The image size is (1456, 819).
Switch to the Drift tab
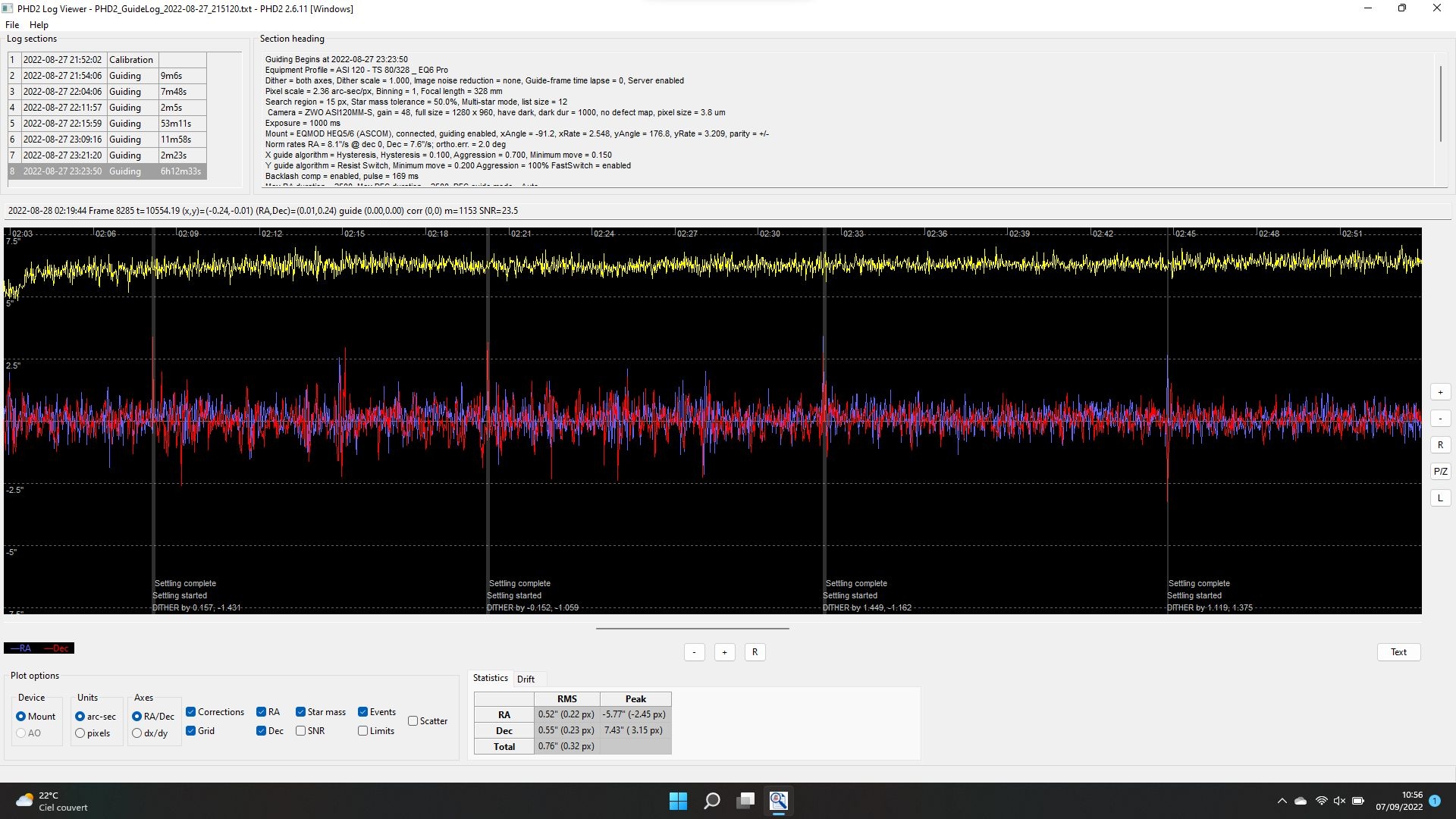(526, 679)
